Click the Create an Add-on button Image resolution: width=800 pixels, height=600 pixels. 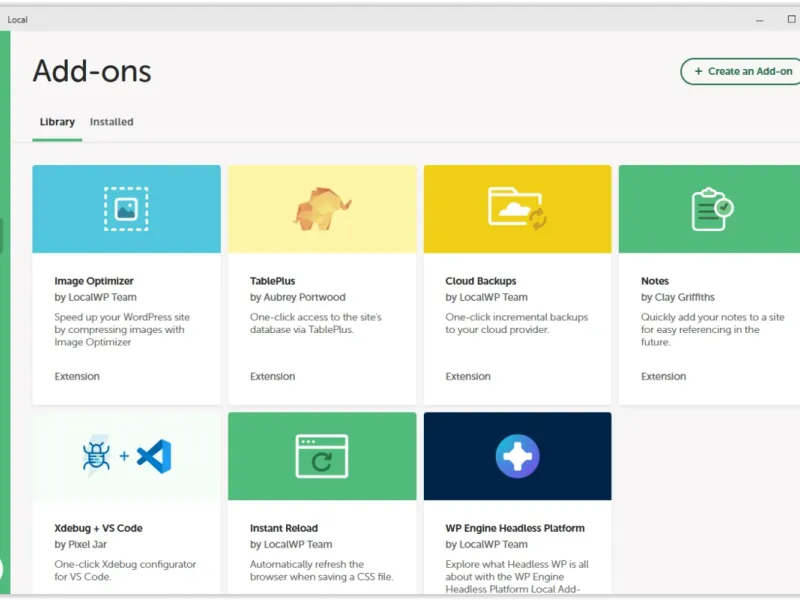click(742, 71)
